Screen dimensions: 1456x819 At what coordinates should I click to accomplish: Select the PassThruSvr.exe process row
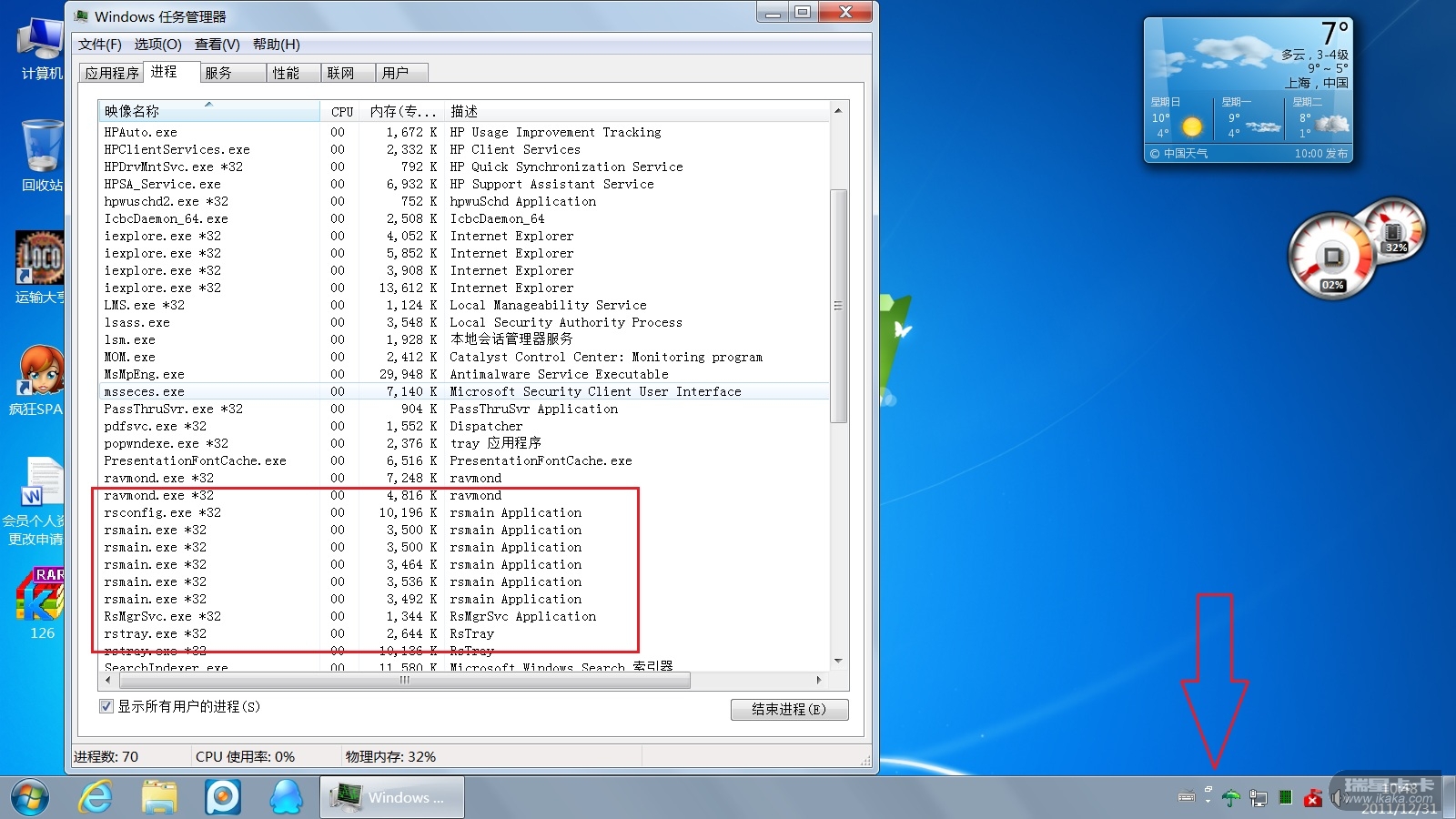tap(464, 409)
